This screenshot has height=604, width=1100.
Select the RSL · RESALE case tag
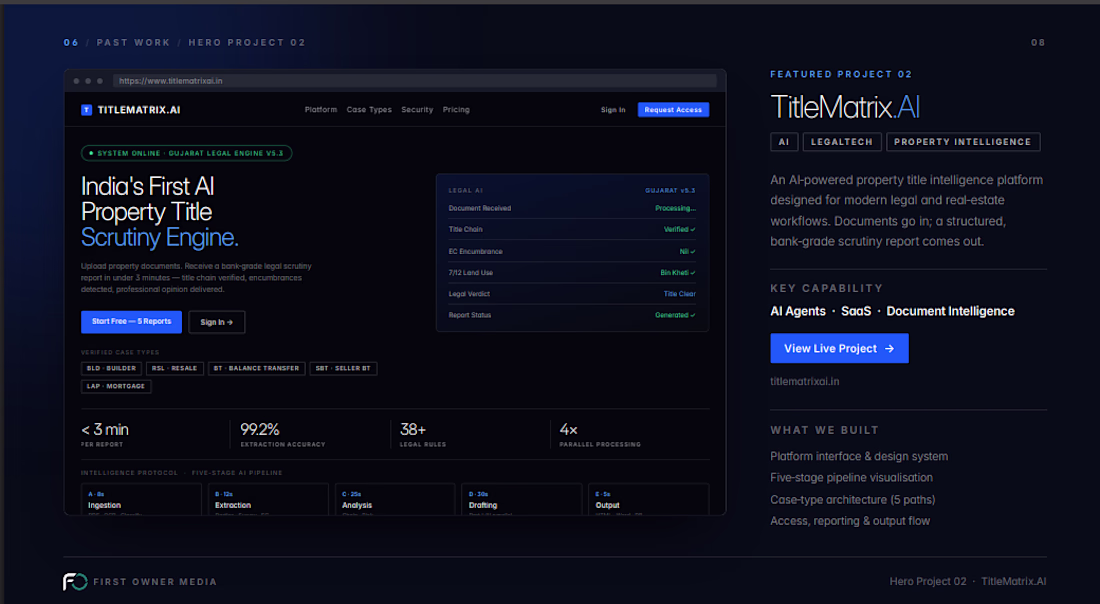click(175, 368)
